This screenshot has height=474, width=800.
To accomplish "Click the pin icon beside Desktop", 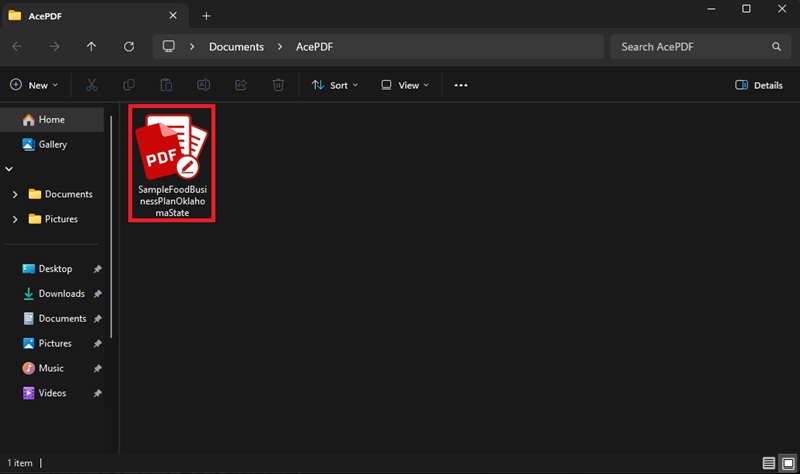I will pos(97,269).
